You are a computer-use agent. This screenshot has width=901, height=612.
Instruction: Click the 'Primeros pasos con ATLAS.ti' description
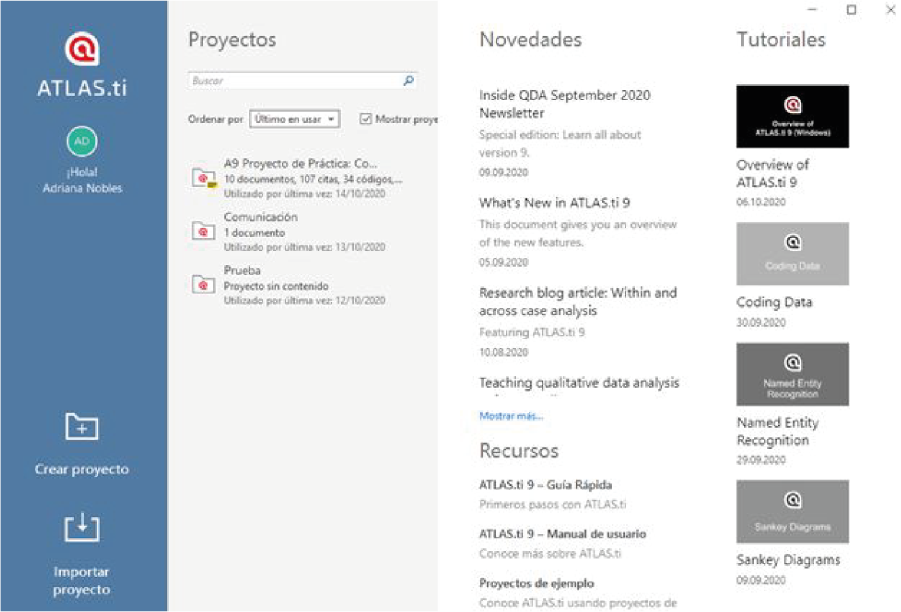tap(553, 505)
